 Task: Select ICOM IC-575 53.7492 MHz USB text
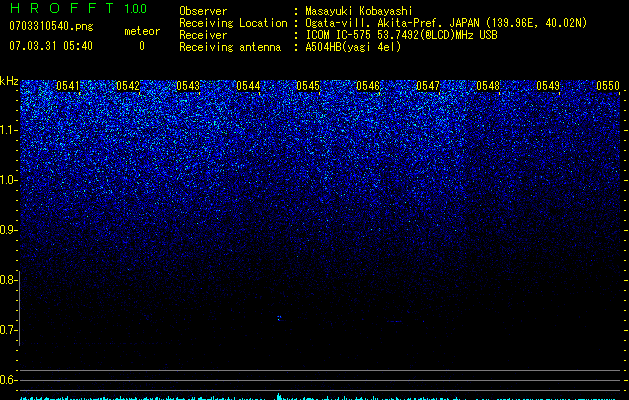tap(401, 35)
